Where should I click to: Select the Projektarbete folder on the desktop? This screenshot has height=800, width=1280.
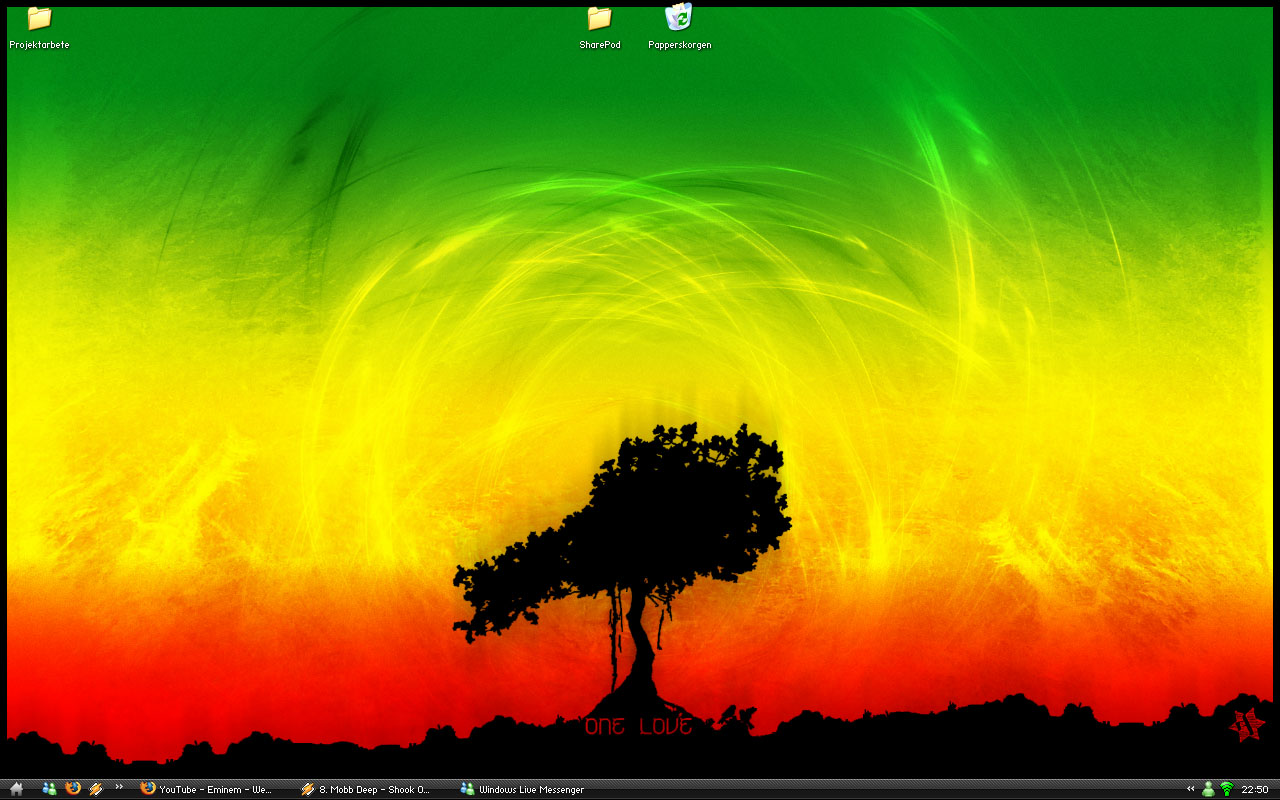[x=39, y=27]
